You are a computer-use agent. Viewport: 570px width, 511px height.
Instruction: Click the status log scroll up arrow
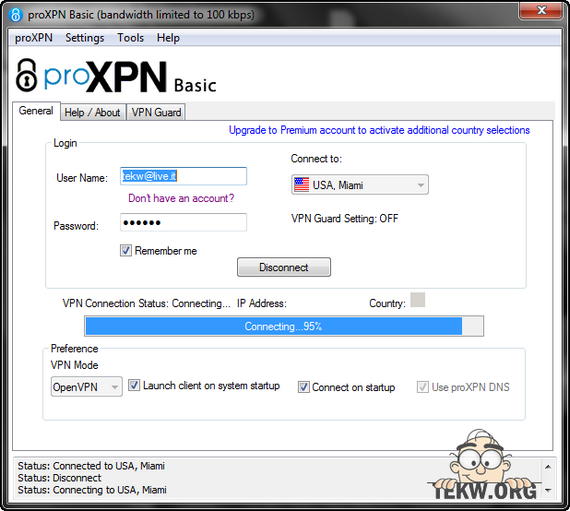point(548,467)
